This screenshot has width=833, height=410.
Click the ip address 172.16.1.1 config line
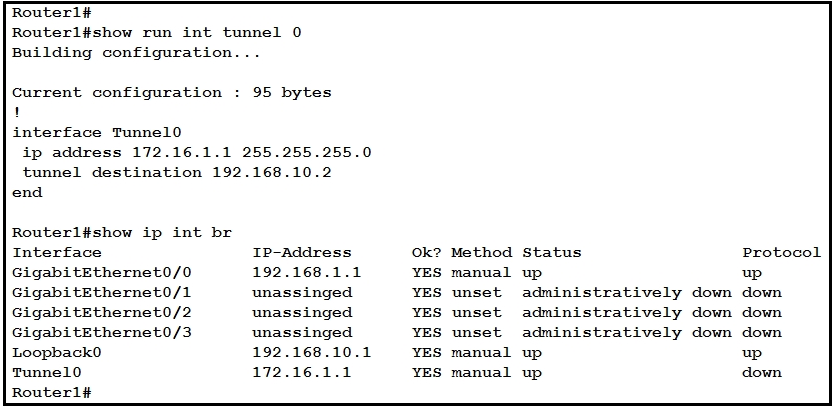196,152
